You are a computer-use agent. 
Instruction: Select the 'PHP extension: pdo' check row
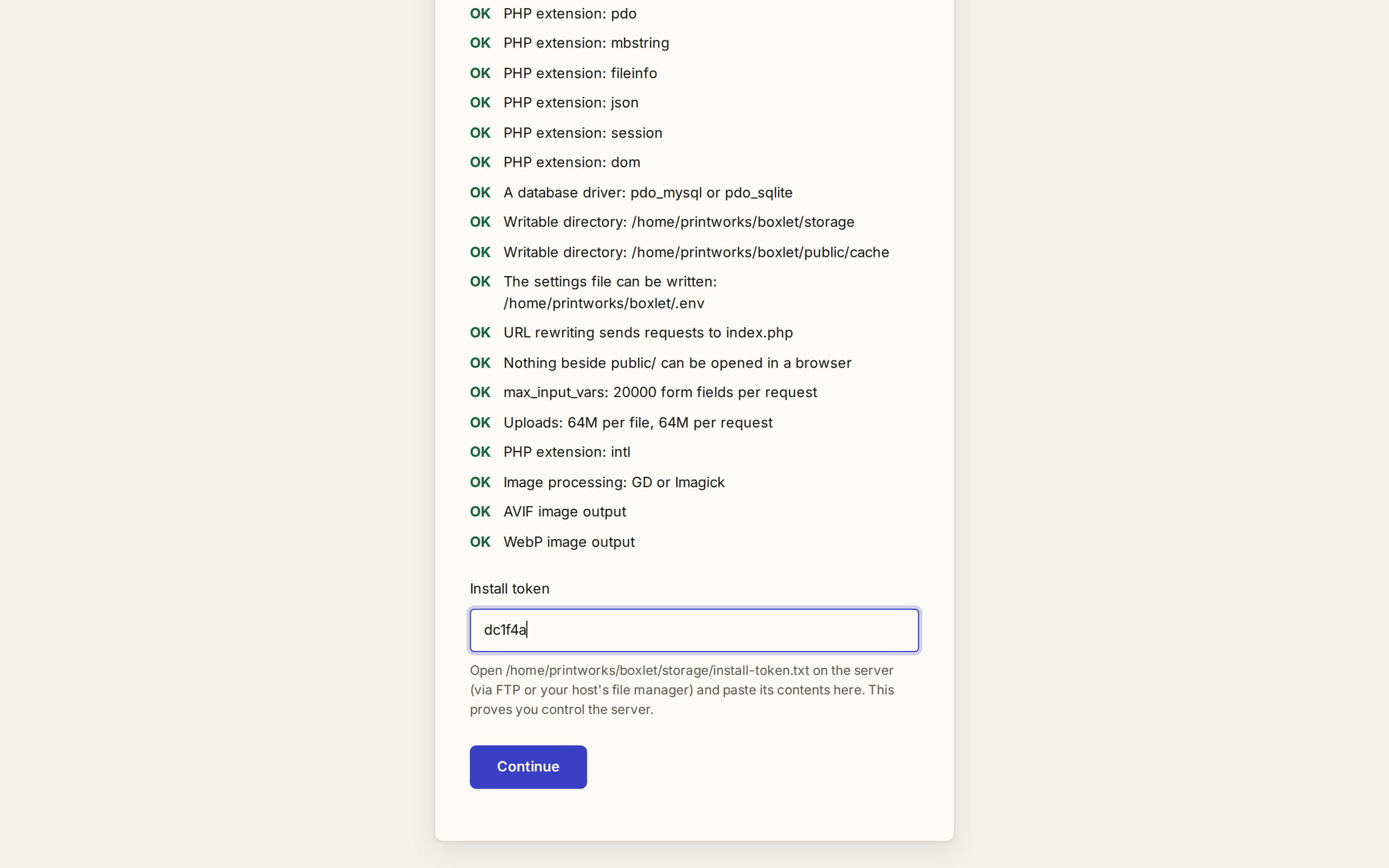point(694,13)
